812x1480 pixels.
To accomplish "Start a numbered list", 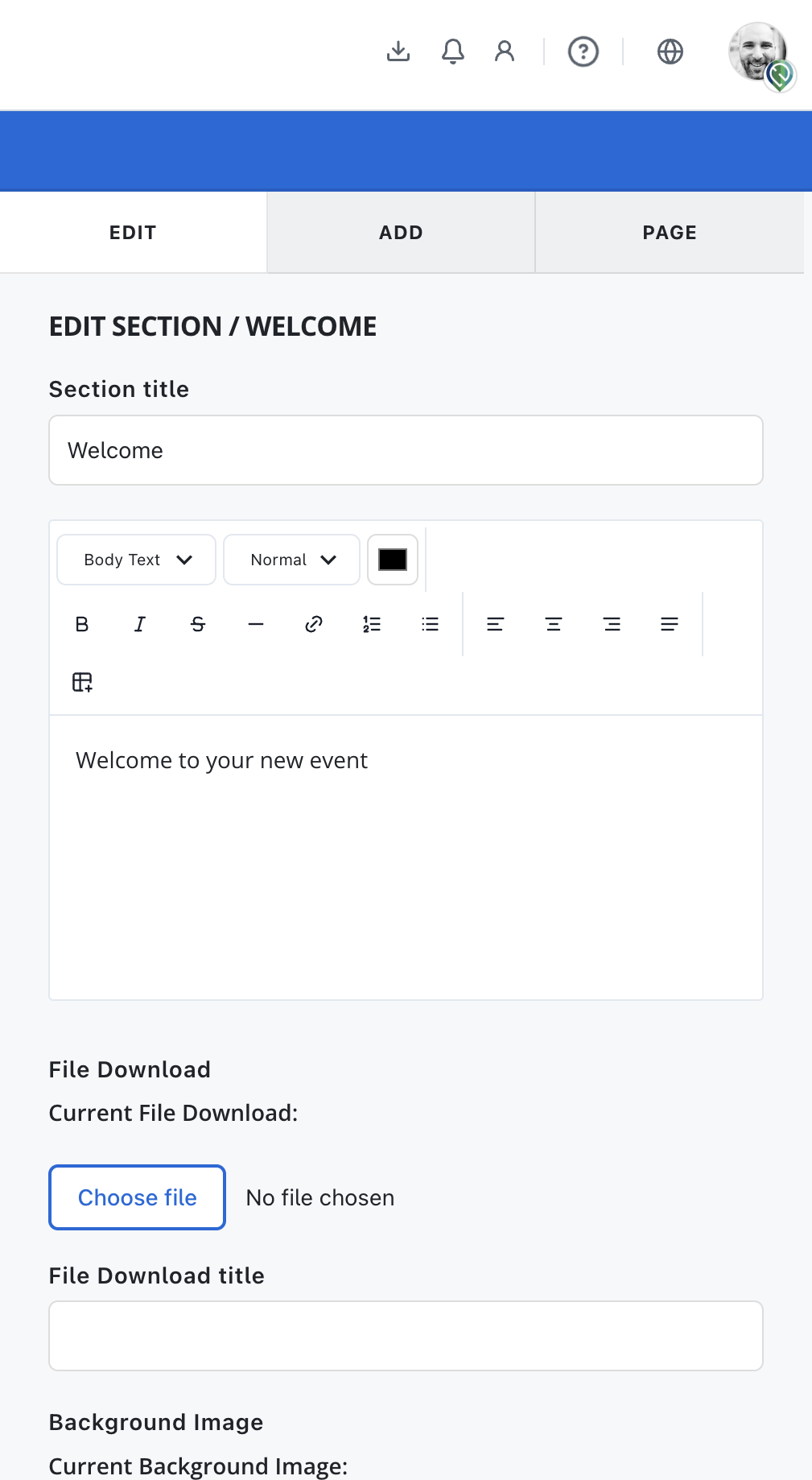I will coord(372,624).
